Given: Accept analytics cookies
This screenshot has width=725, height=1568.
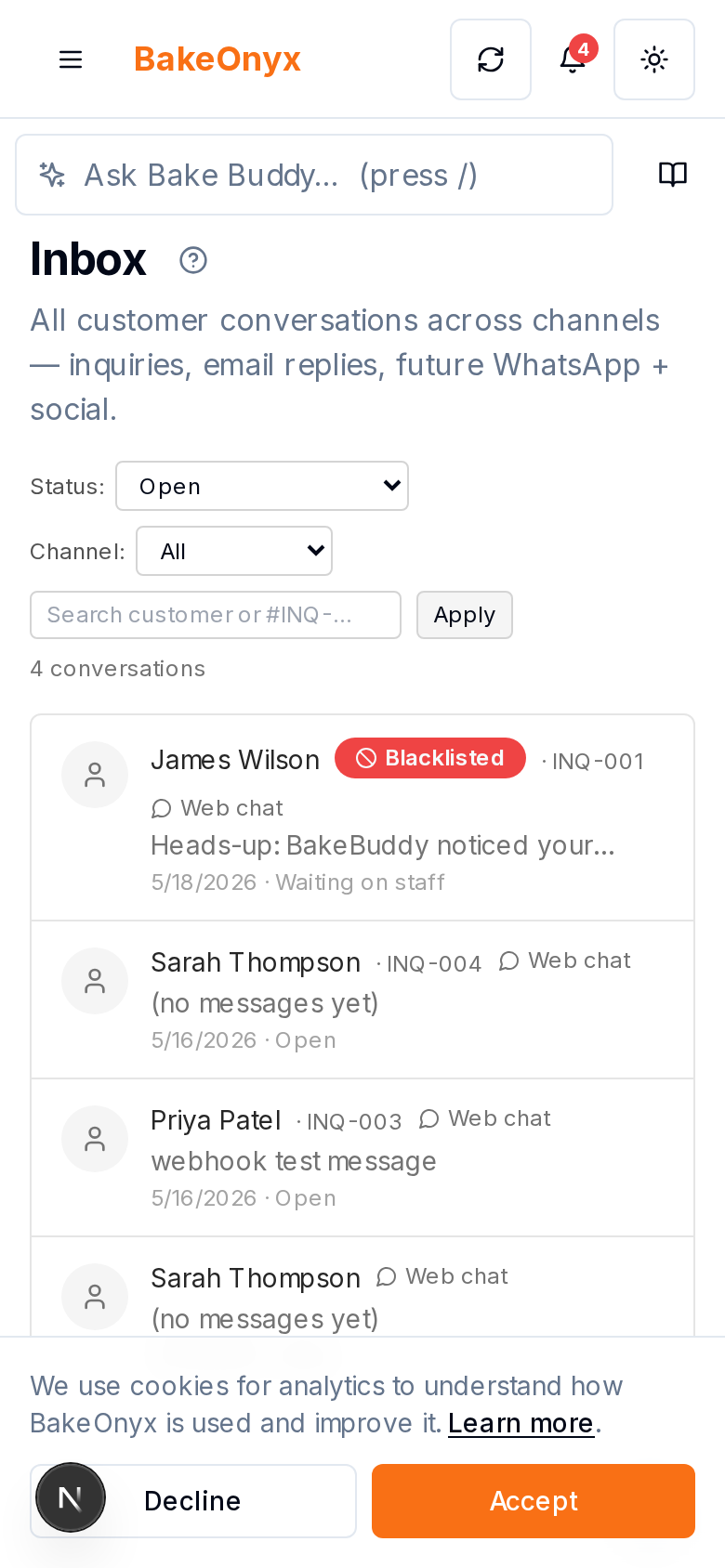Looking at the screenshot, I should coord(534,1501).
